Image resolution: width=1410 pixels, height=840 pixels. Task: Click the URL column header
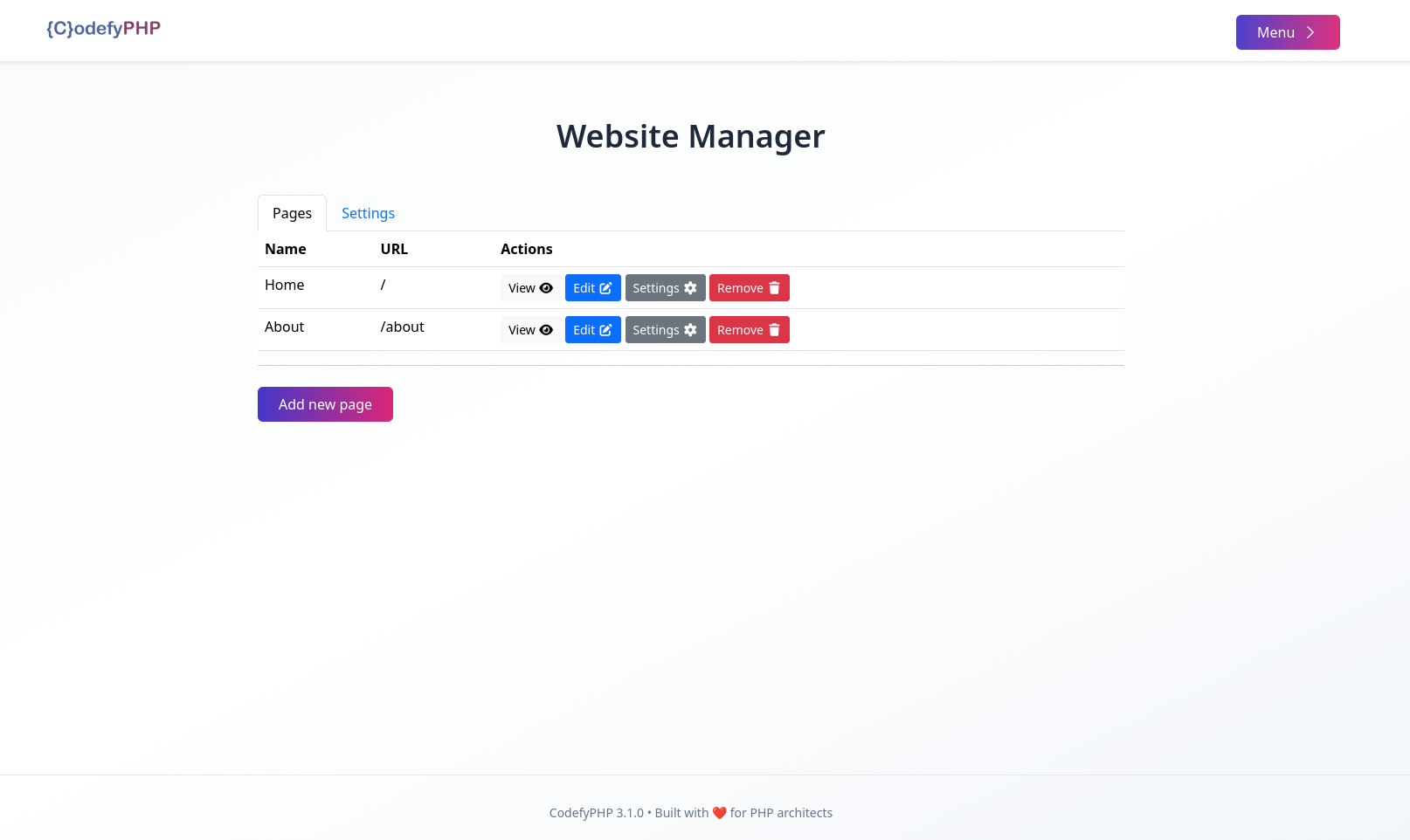tap(394, 249)
